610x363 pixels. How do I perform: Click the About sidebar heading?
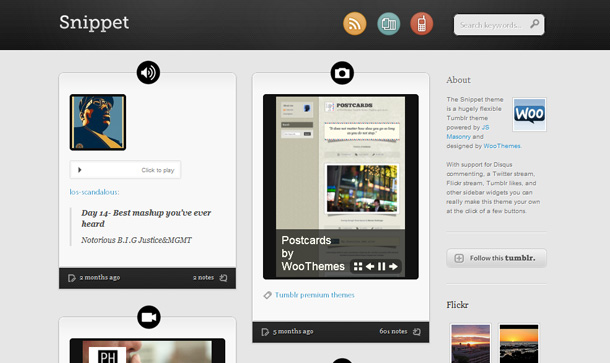[x=458, y=80]
